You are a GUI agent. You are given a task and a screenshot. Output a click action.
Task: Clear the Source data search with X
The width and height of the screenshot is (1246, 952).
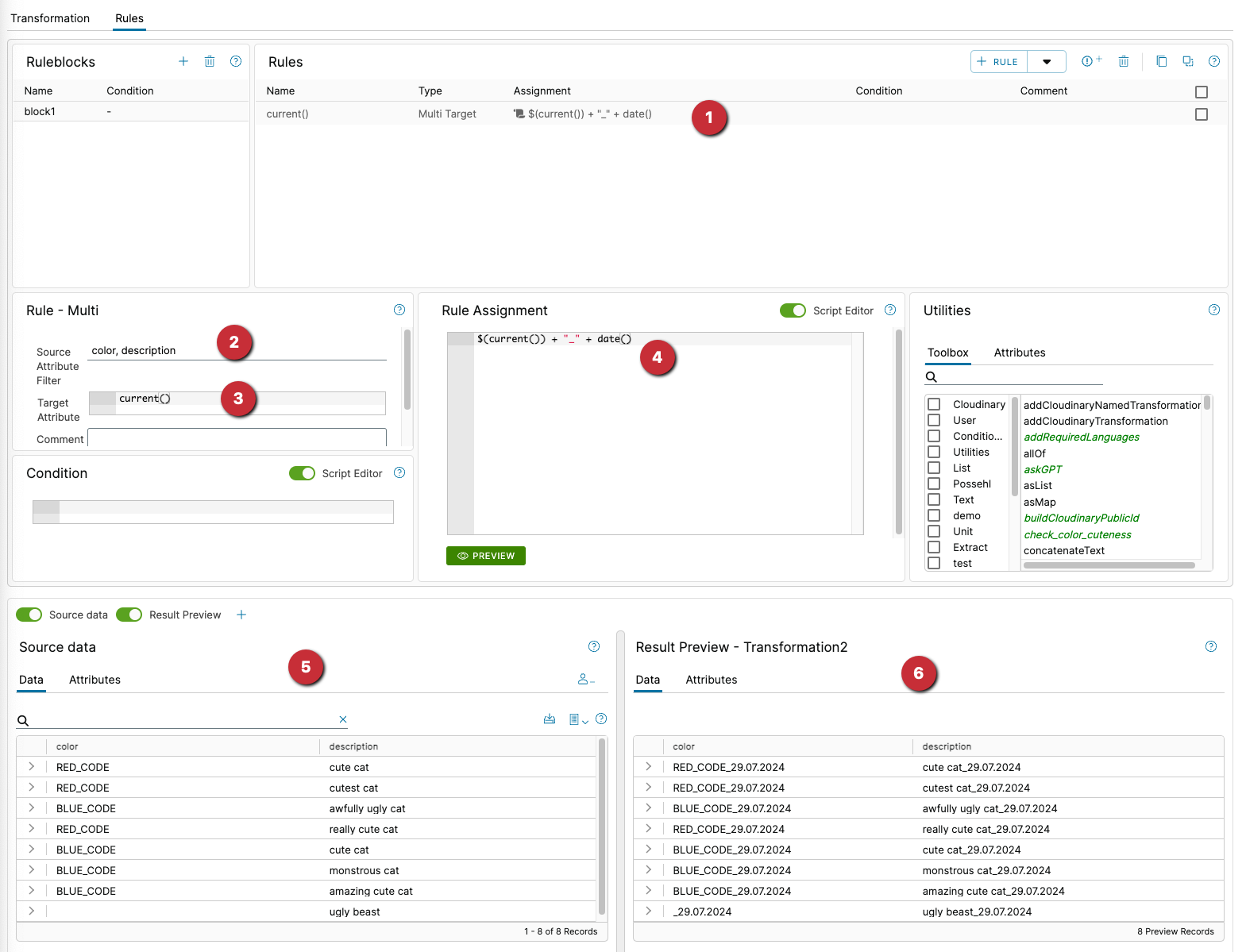point(343,719)
